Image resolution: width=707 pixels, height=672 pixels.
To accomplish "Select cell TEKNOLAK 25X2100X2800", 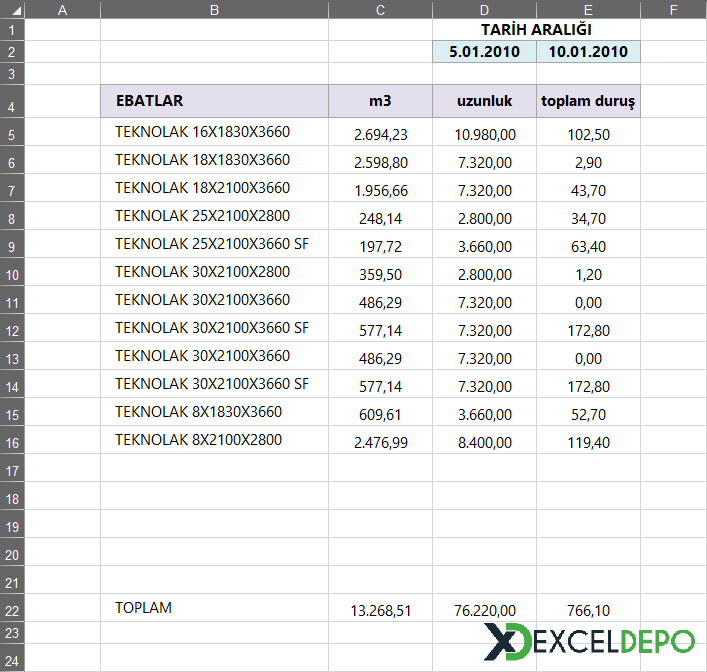I will point(214,216).
